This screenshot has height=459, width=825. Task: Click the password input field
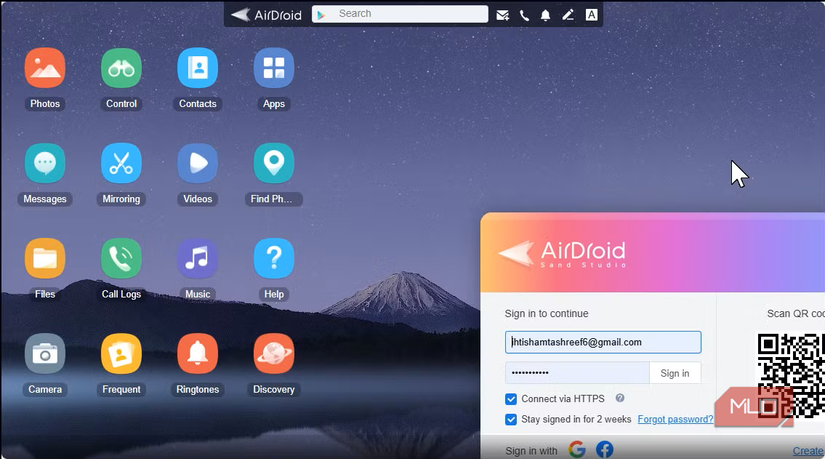tap(577, 373)
